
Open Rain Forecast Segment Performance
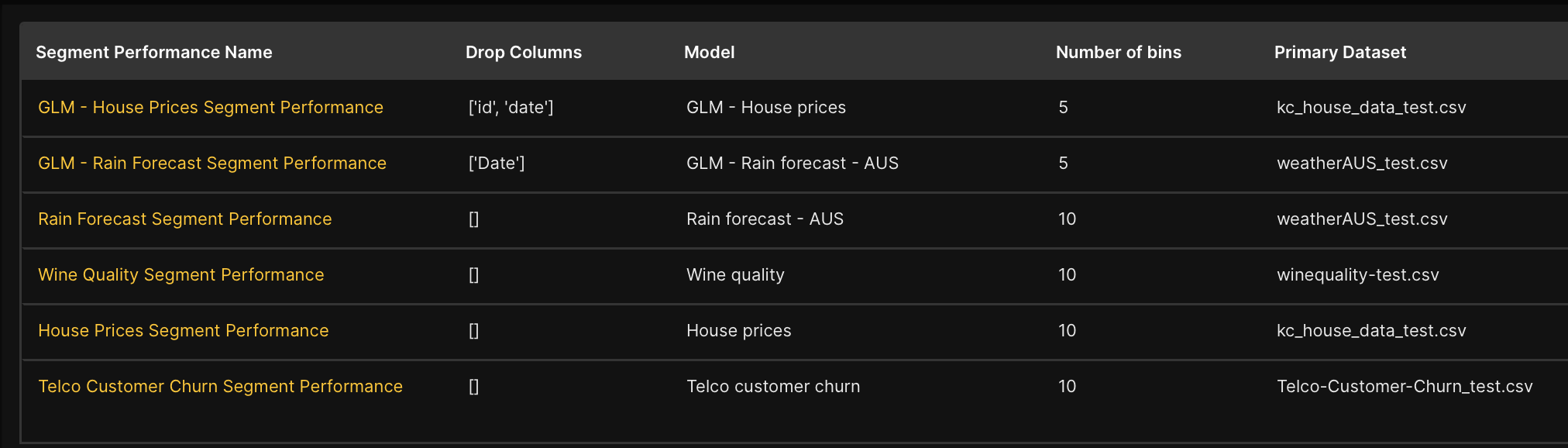[x=185, y=219]
